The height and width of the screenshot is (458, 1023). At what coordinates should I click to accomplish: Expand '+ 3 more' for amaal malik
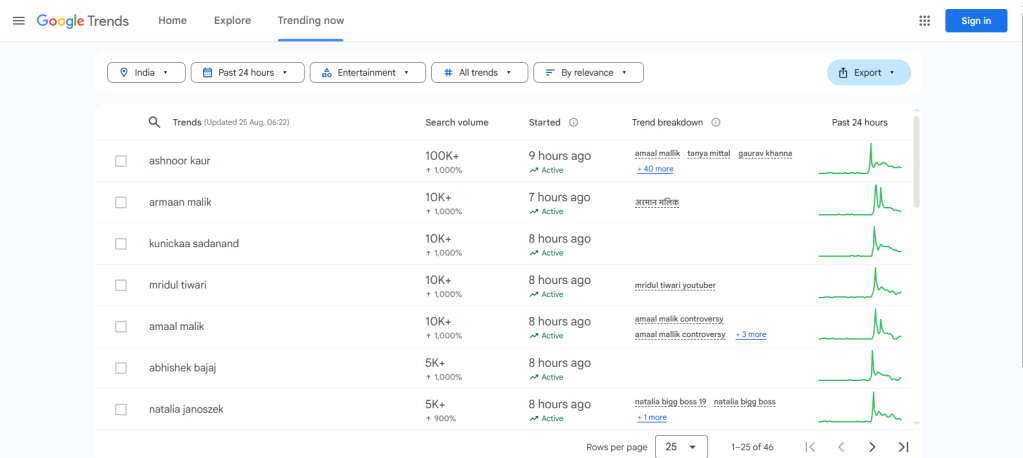pyautogui.click(x=751, y=335)
